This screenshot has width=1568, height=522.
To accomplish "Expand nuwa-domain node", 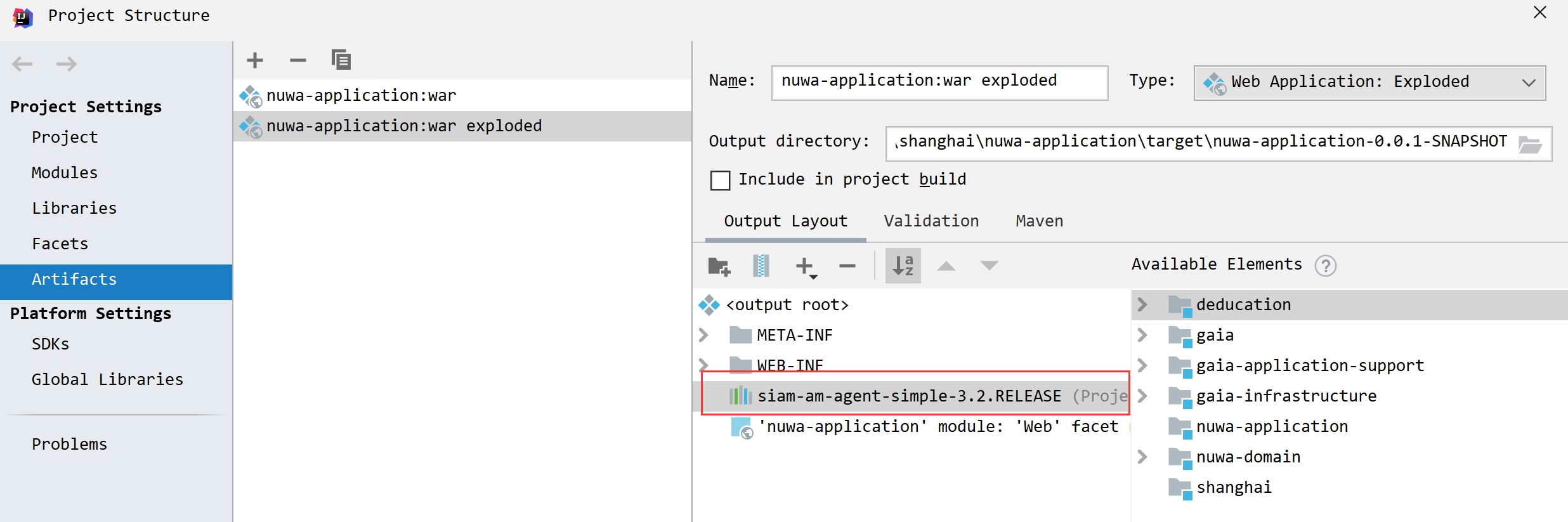I will [1142, 457].
